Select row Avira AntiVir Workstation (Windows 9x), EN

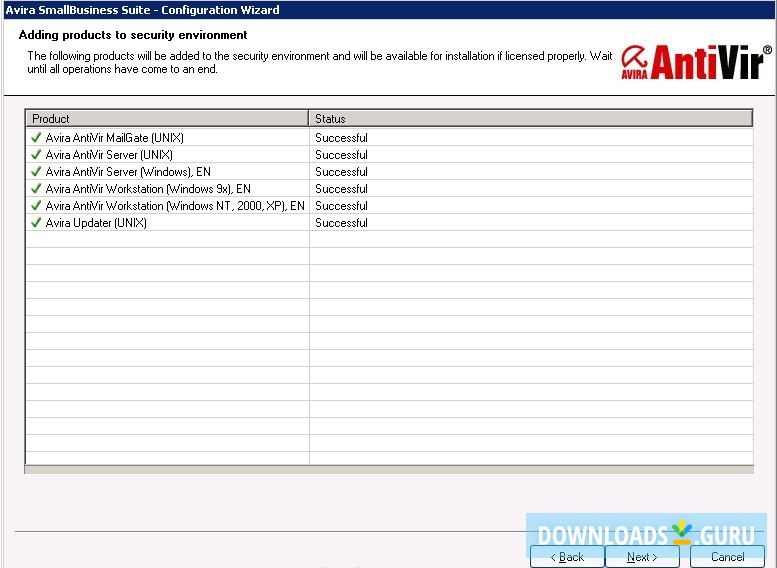click(x=389, y=188)
